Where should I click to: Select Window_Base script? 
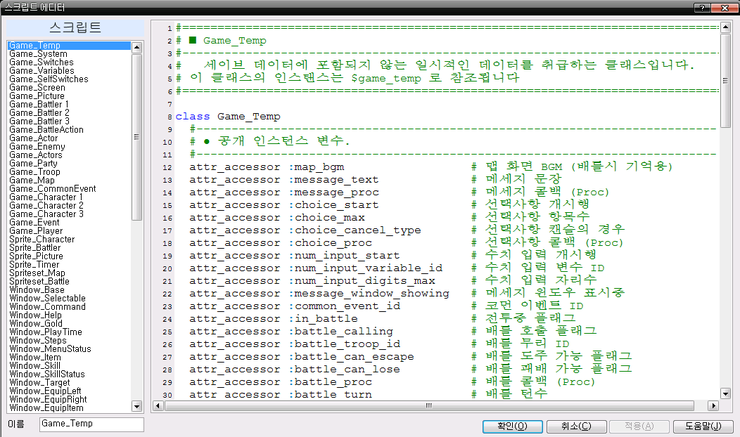[69, 290]
